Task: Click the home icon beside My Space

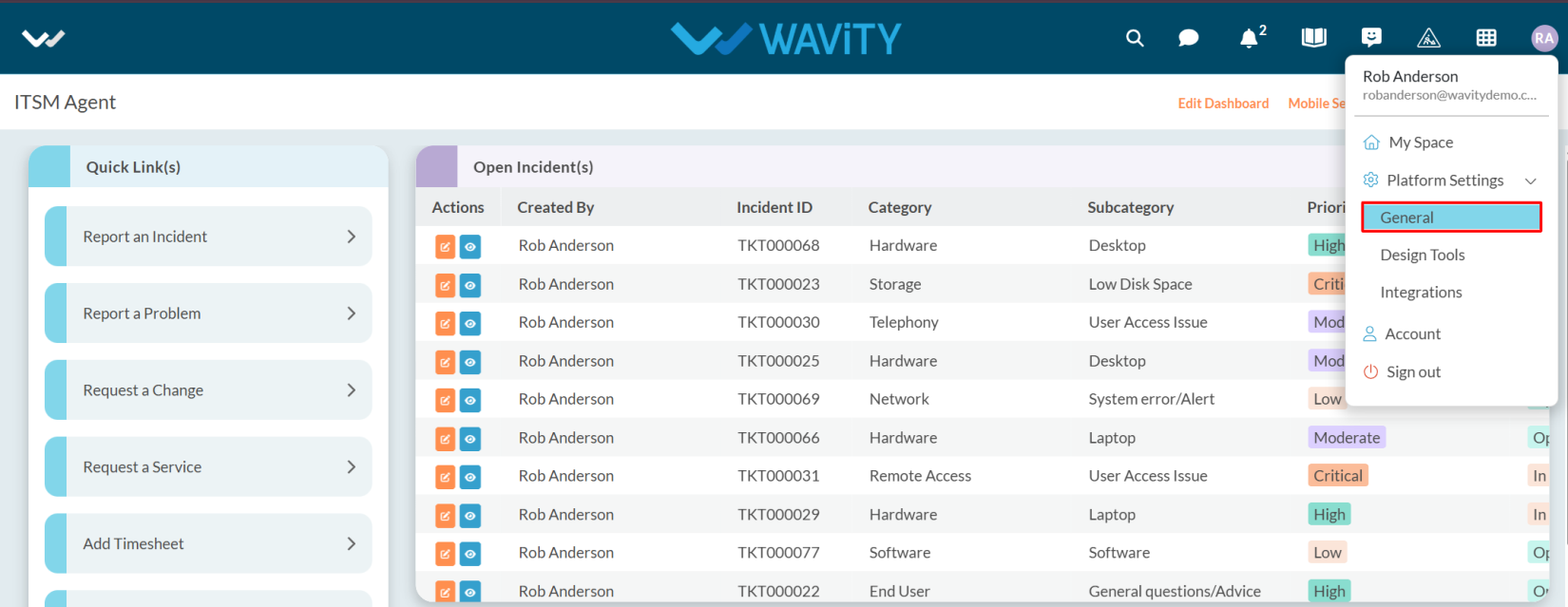Action: pos(1371,142)
